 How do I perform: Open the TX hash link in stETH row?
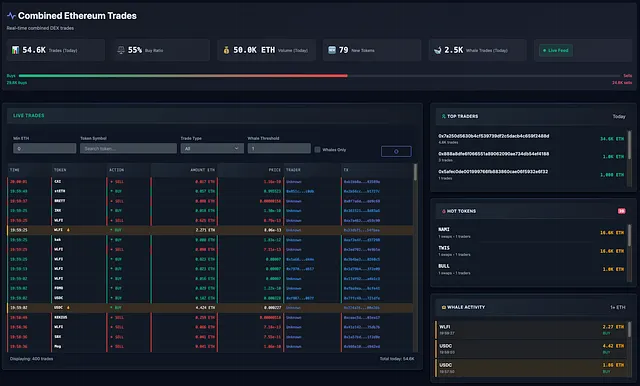coord(361,191)
